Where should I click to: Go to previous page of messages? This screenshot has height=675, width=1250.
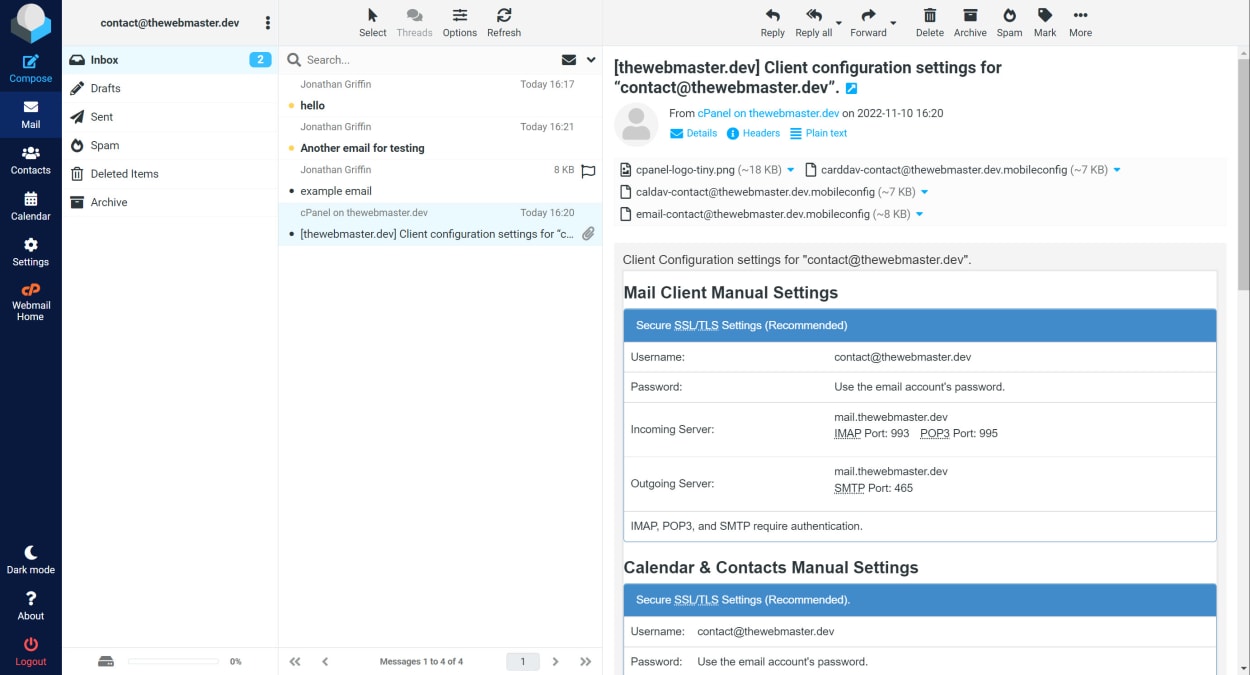tap(325, 661)
